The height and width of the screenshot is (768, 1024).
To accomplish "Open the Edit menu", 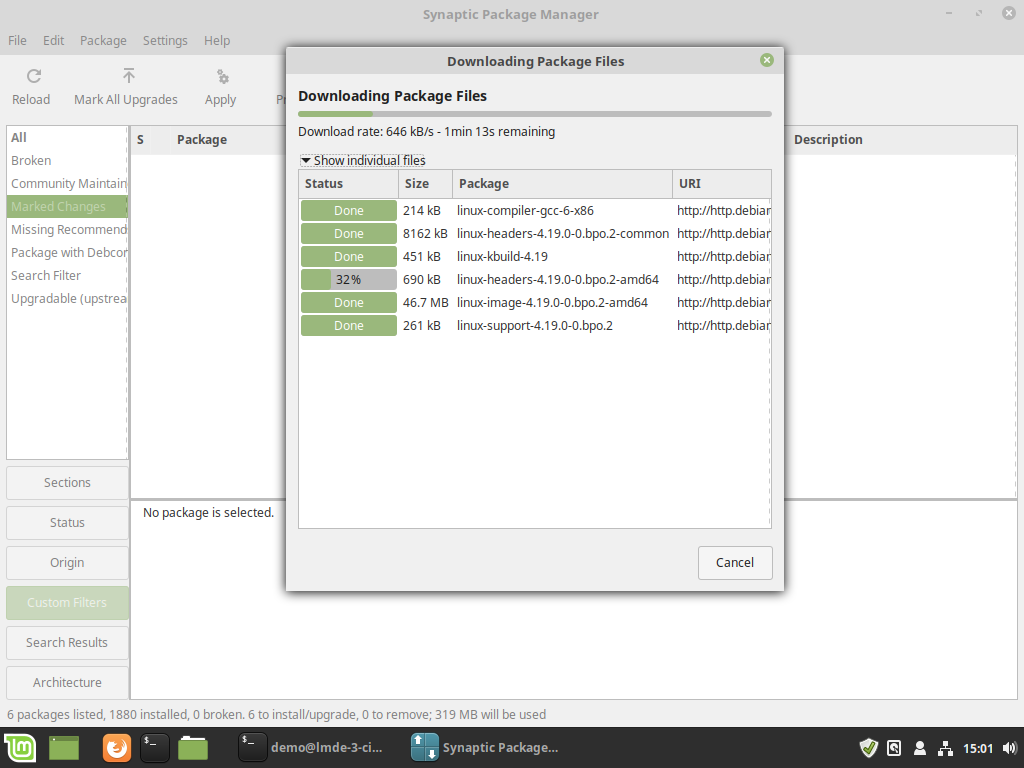I will pyautogui.click(x=54, y=40).
